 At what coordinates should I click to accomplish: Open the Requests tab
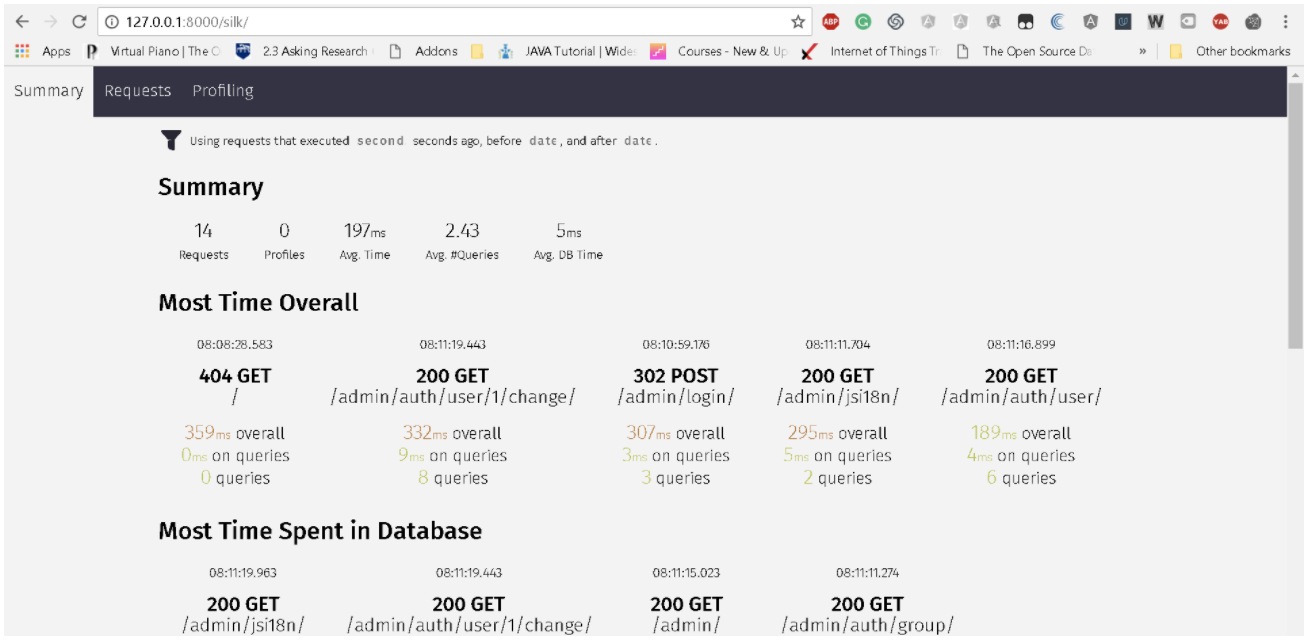tap(138, 91)
